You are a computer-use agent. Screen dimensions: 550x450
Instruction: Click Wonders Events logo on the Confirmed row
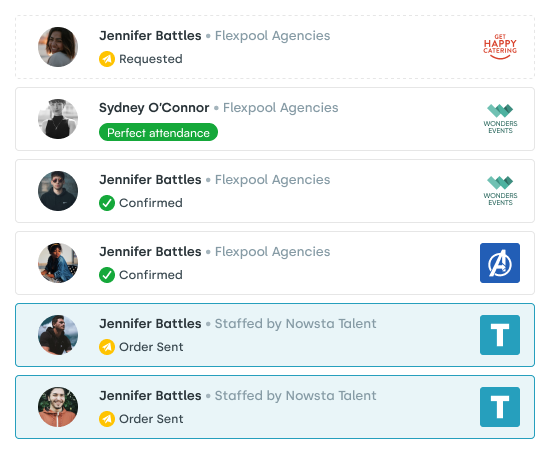click(x=500, y=191)
